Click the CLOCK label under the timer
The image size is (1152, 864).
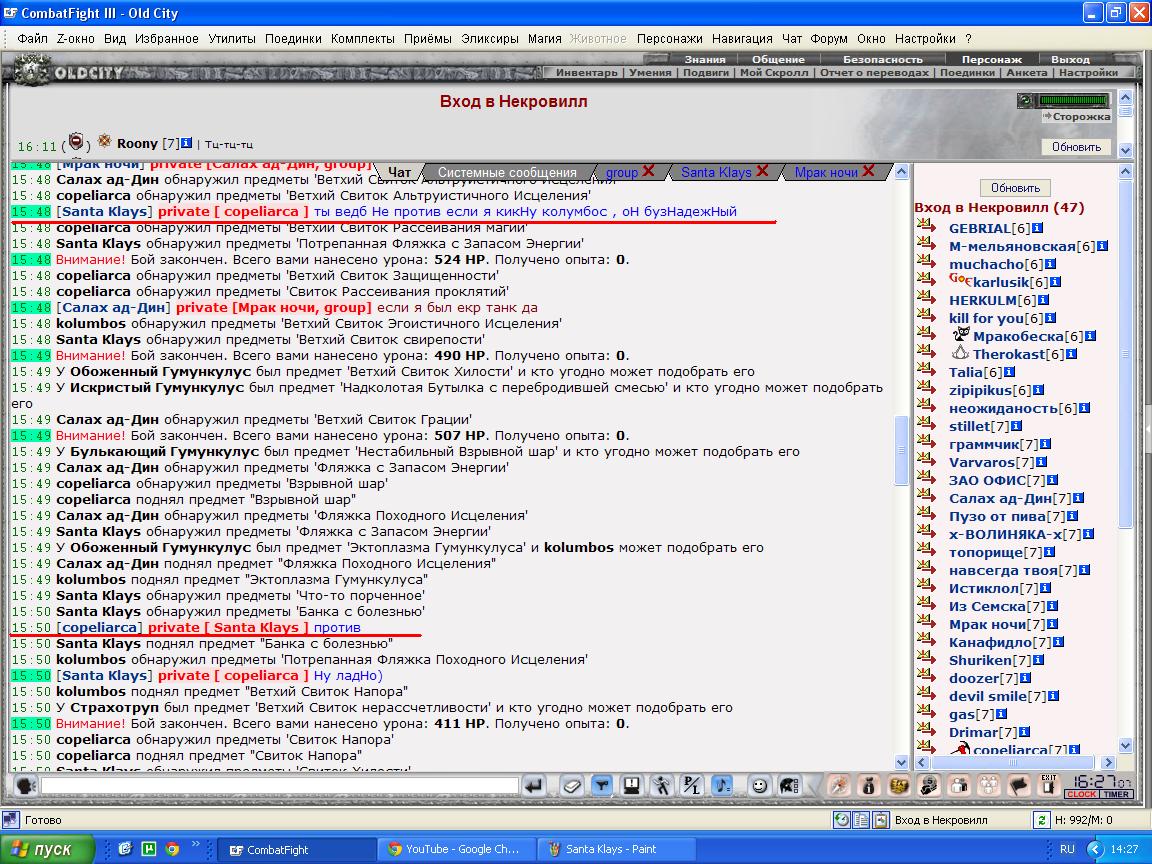(x=1081, y=794)
